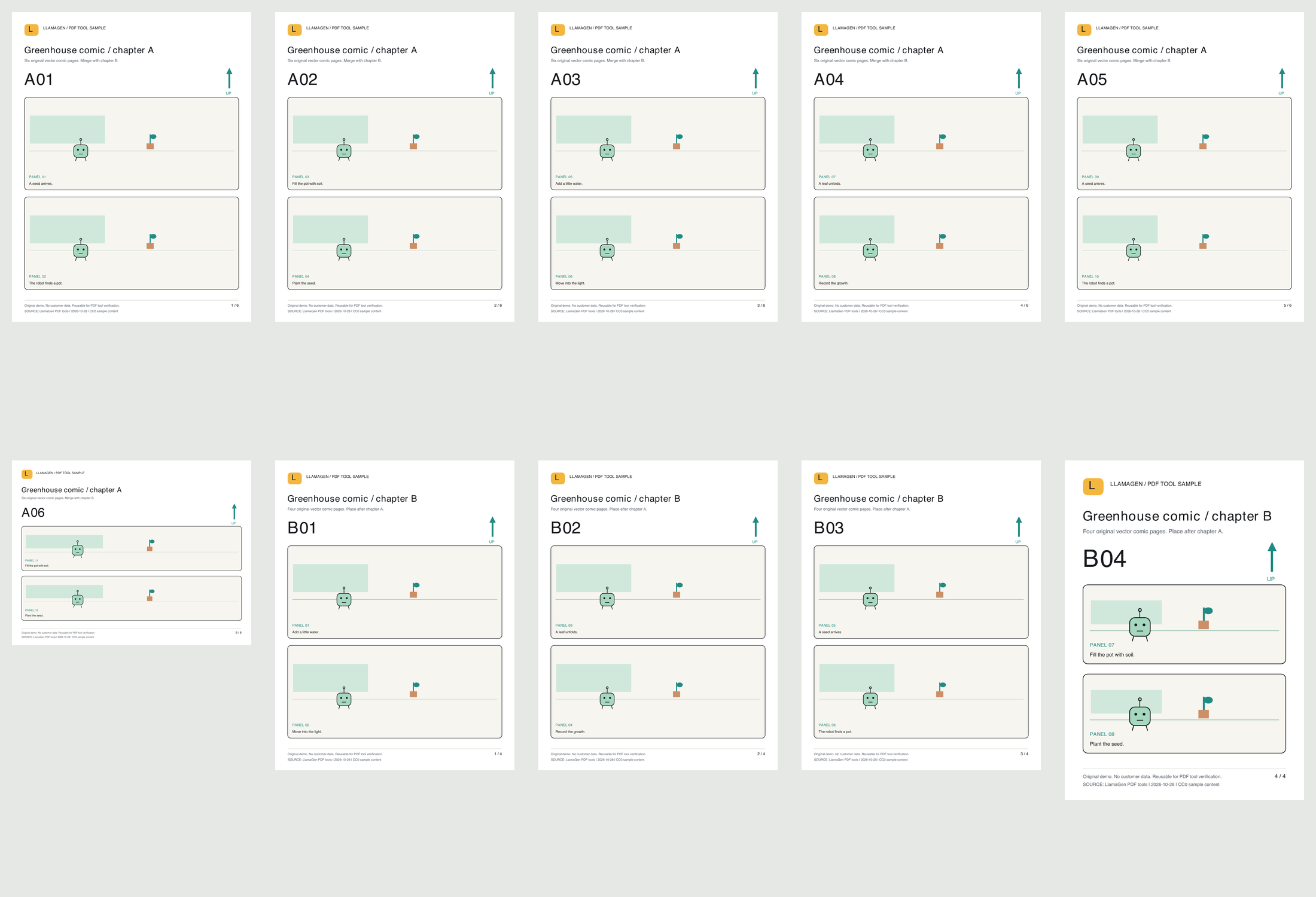Click the robot in PANEL 06 of page A03
The image size is (1316, 897).
tap(607, 249)
